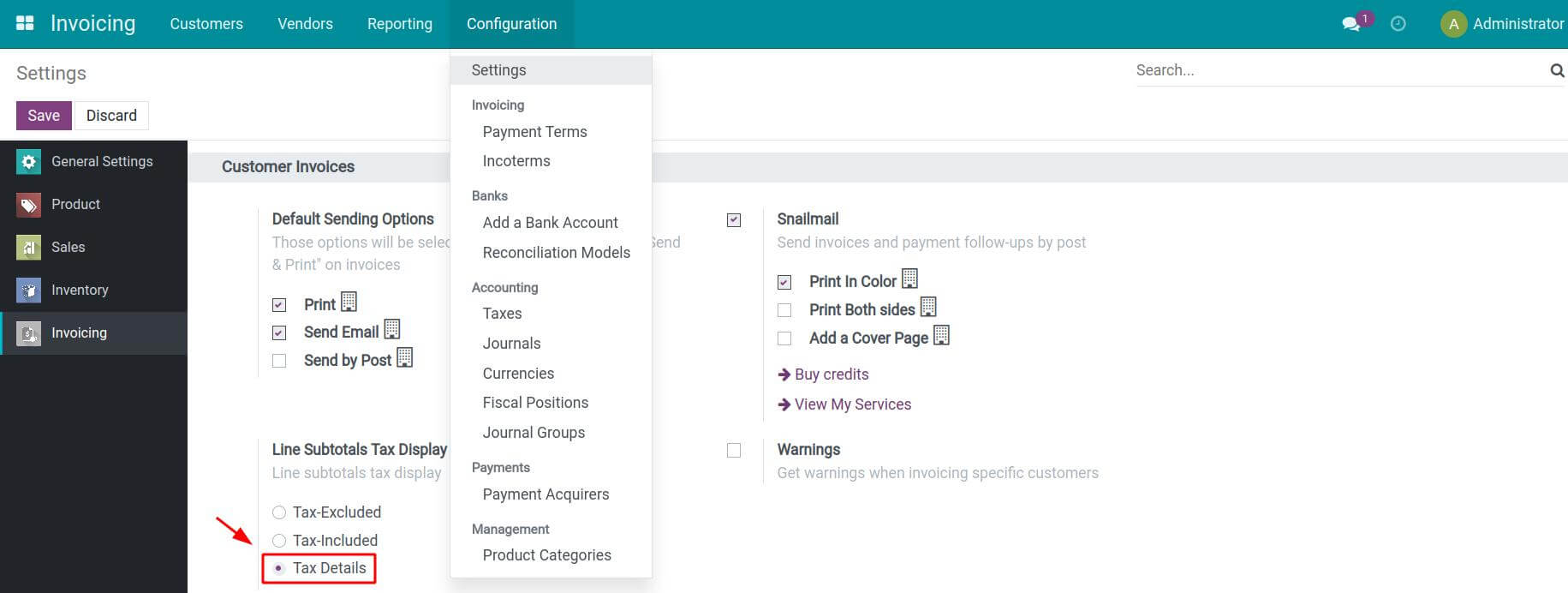Click inside the Search field
This screenshot has height=593, width=1568.
click(x=1242, y=70)
